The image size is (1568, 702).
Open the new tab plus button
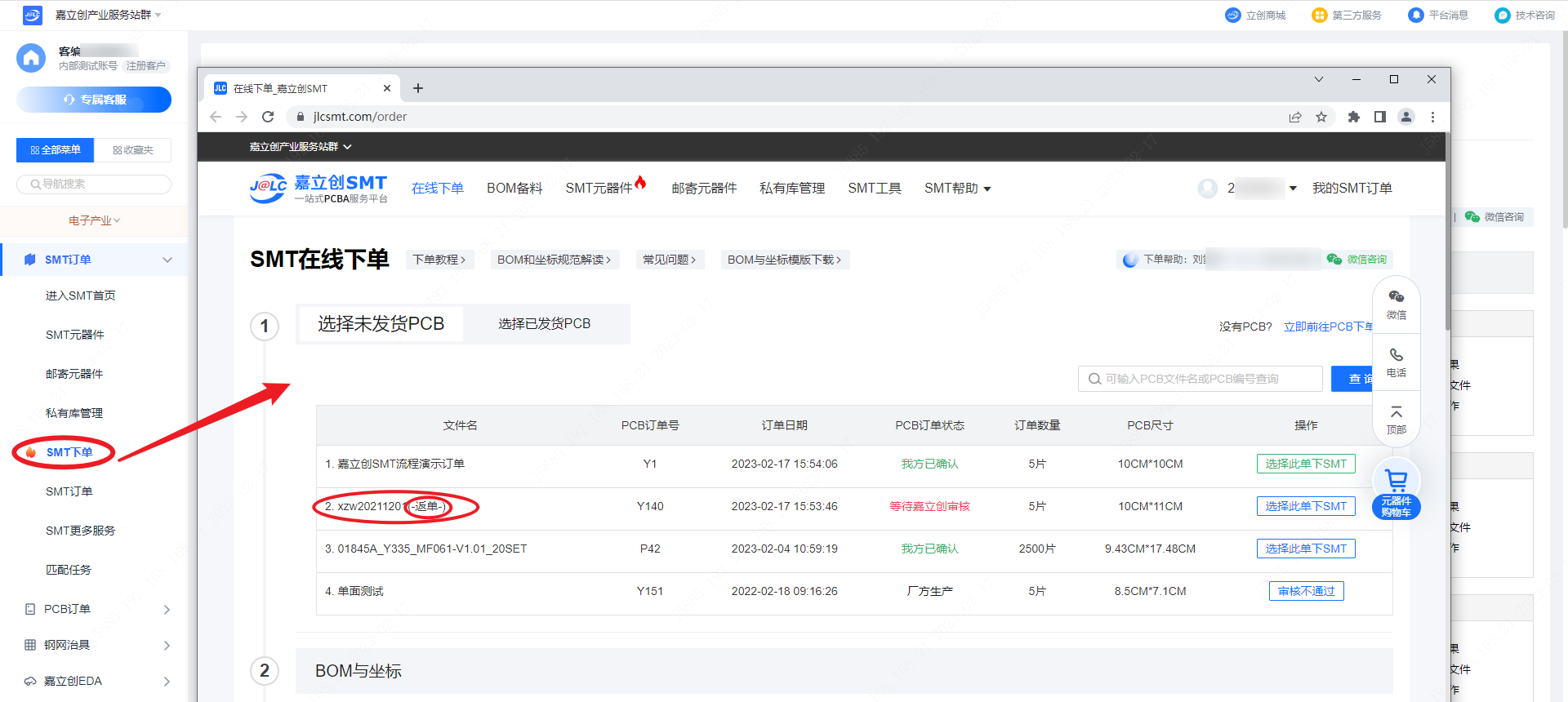pos(418,88)
